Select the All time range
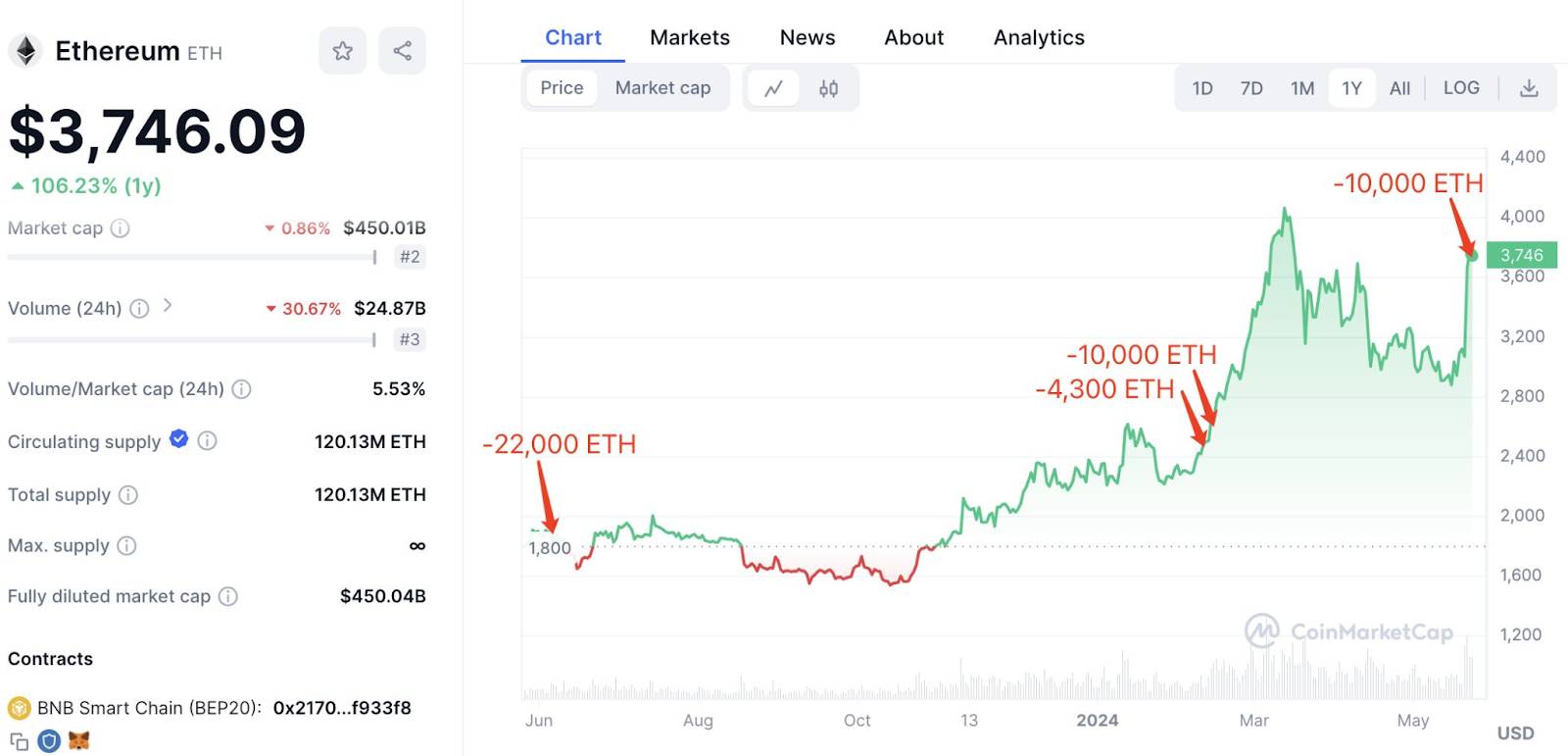Image resolution: width=1568 pixels, height=756 pixels. (1399, 88)
